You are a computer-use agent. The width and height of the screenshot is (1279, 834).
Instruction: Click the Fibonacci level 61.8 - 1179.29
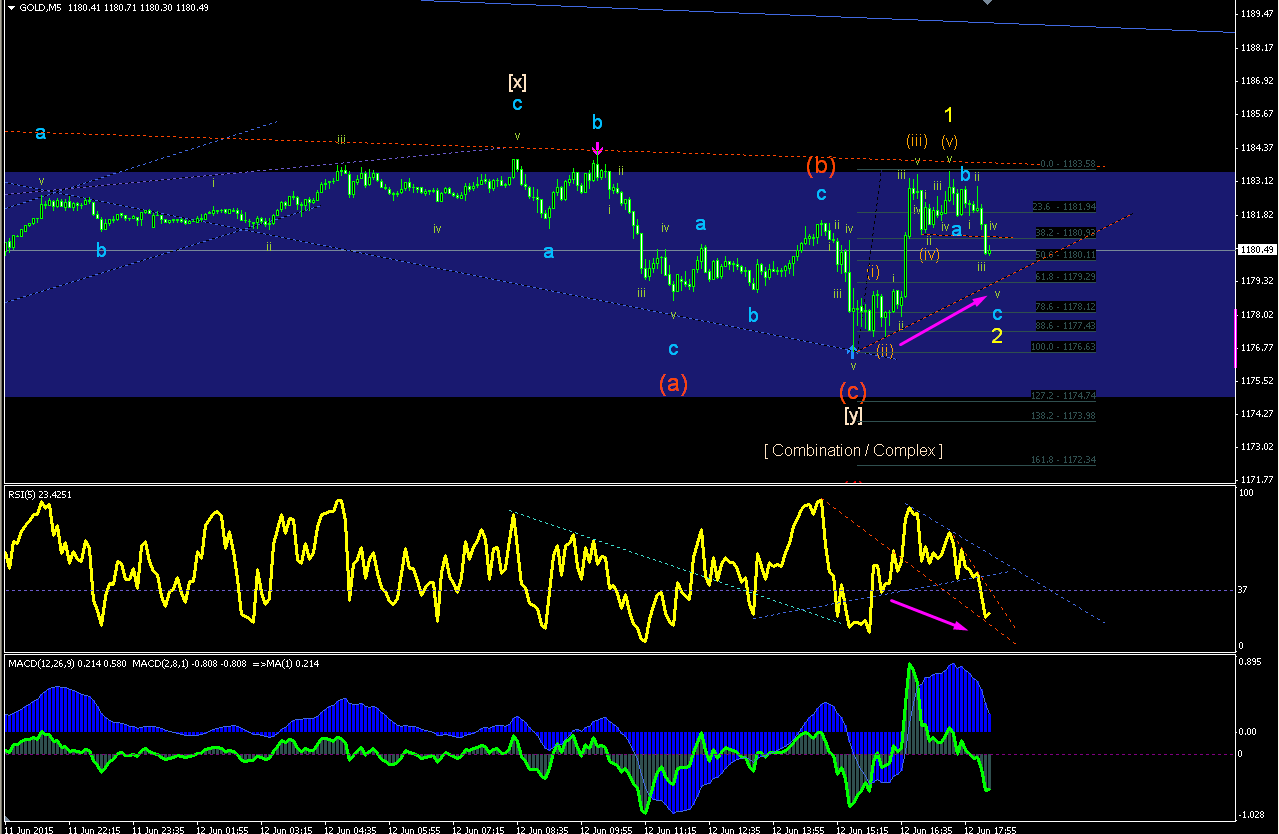pos(1064,276)
